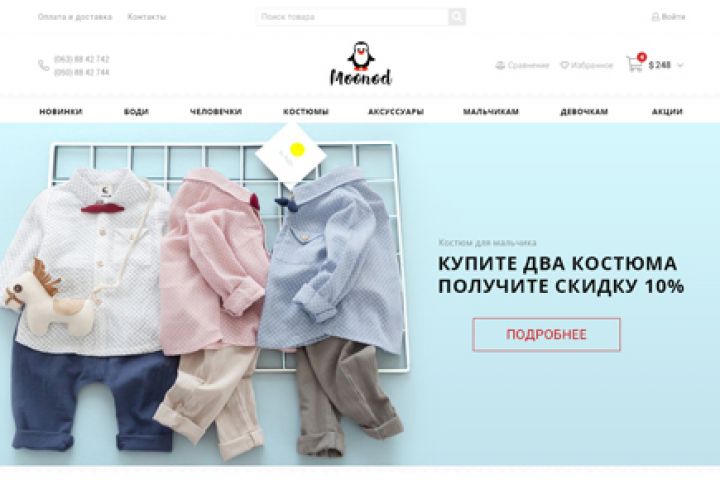This screenshot has width=720, height=480.
Task: Click the search magnifier icon button
Action: coord(456,17)
